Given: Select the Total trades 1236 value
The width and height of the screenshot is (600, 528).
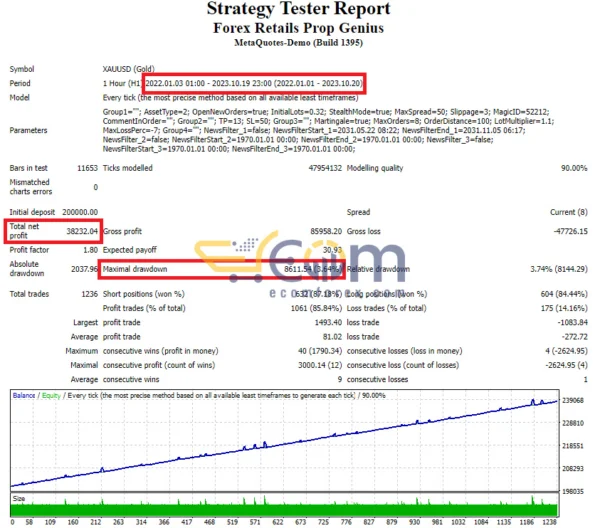Looking at the screenshot, I should pos(85,294).
